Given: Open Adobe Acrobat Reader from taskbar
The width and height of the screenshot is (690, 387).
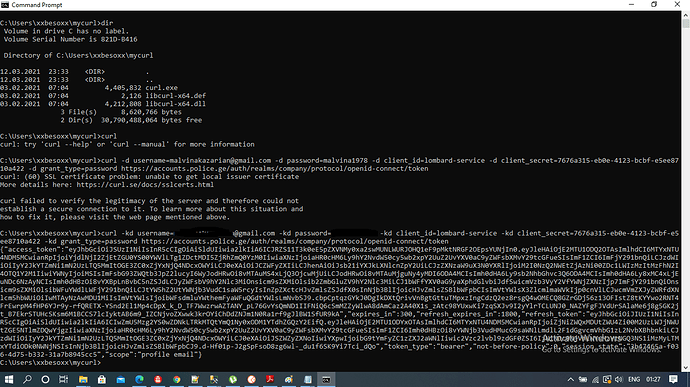Looking at the screenshot, I should pos(270,380).
